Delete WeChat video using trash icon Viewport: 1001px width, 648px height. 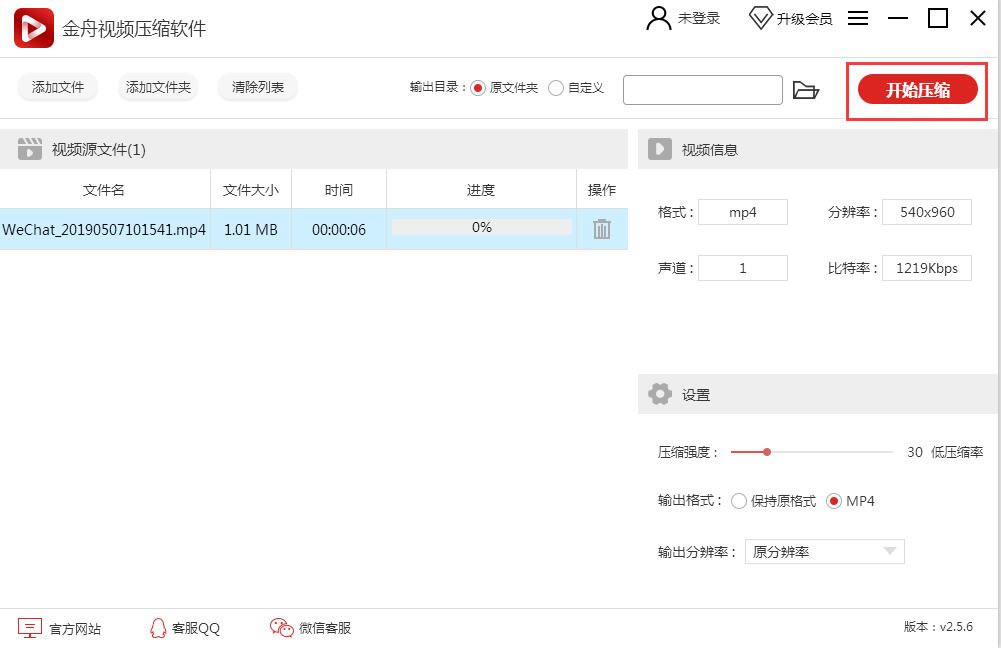601,229
